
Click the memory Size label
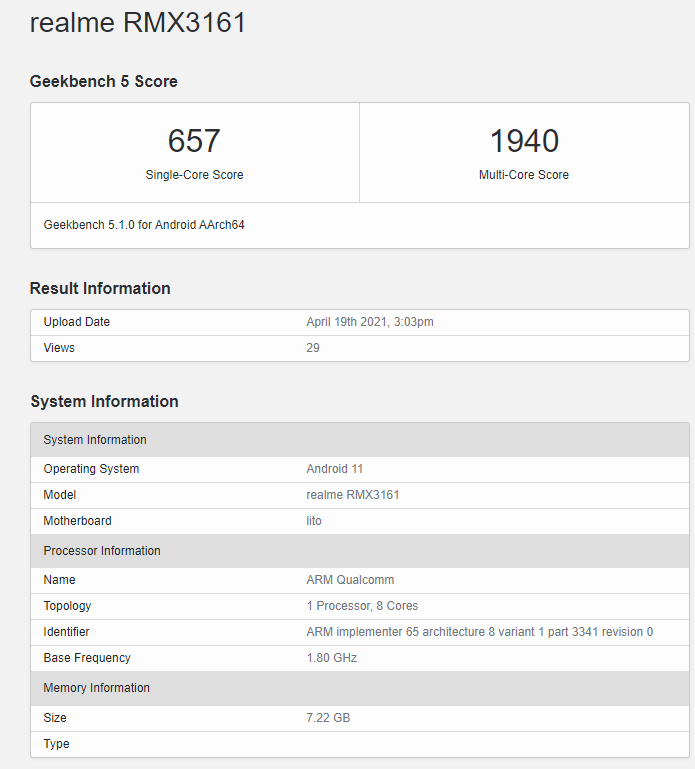click(x=55, y=718)
